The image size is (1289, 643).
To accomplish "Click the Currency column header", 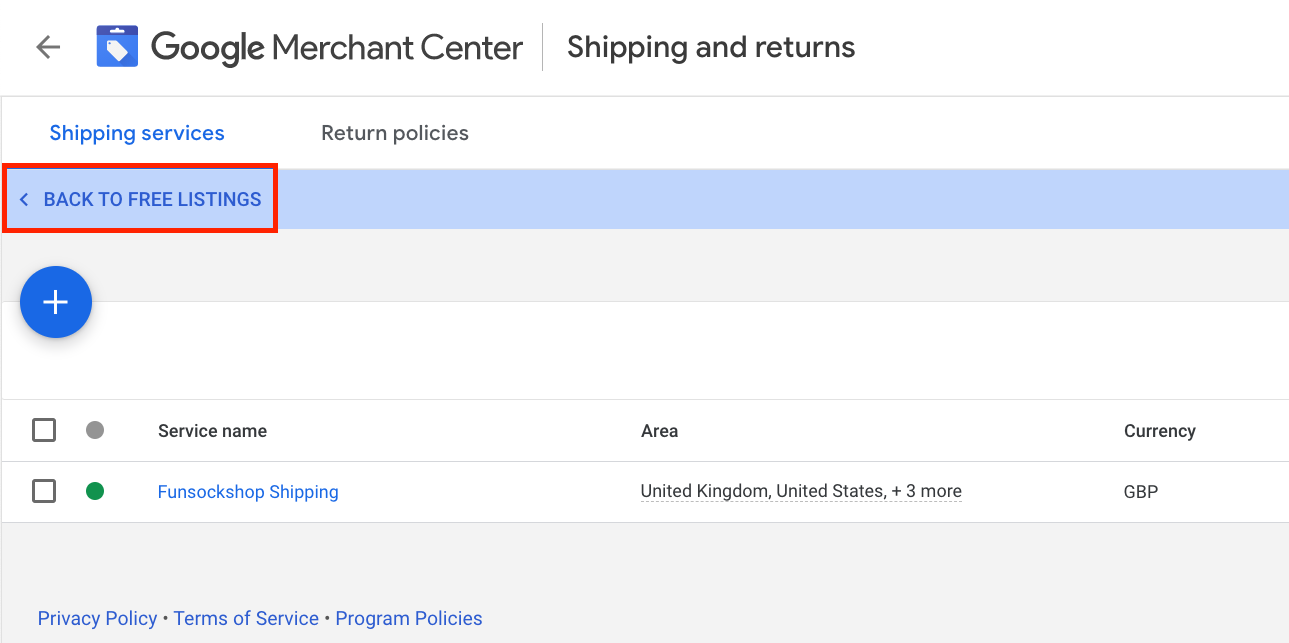I will coord(1159,431).
